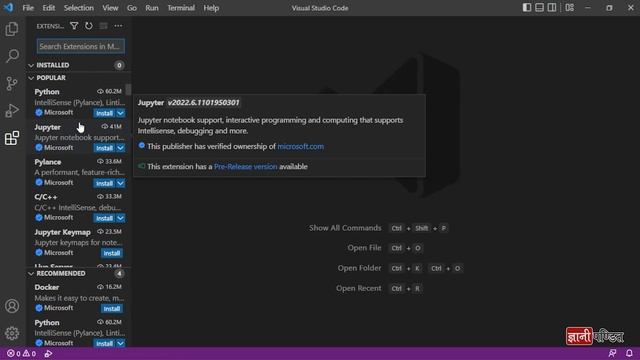640x360 pixels.
Task: Open the File menu
Action: [x=28, y=8]
